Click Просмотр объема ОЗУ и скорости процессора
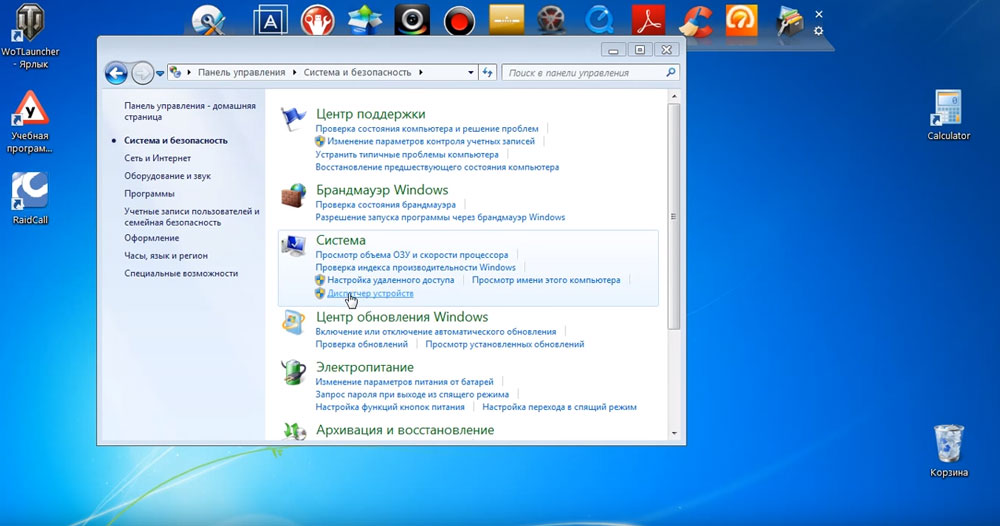This screenshot has width=1000, height=526. [411, 255]
